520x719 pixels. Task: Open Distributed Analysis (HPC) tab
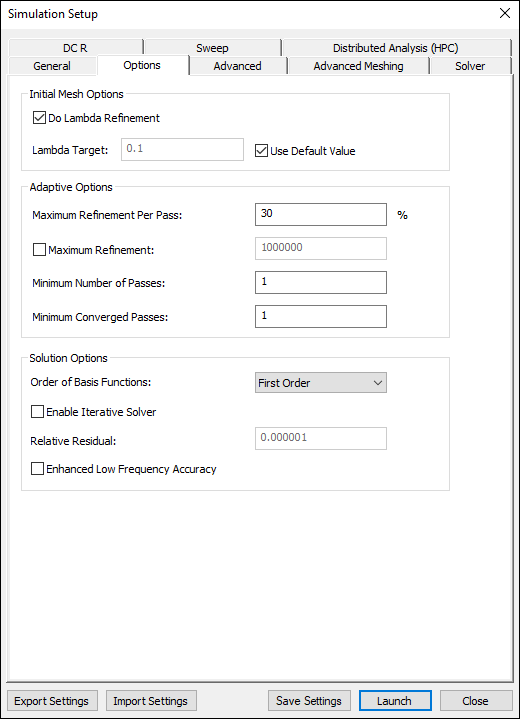tap(396, 48)
